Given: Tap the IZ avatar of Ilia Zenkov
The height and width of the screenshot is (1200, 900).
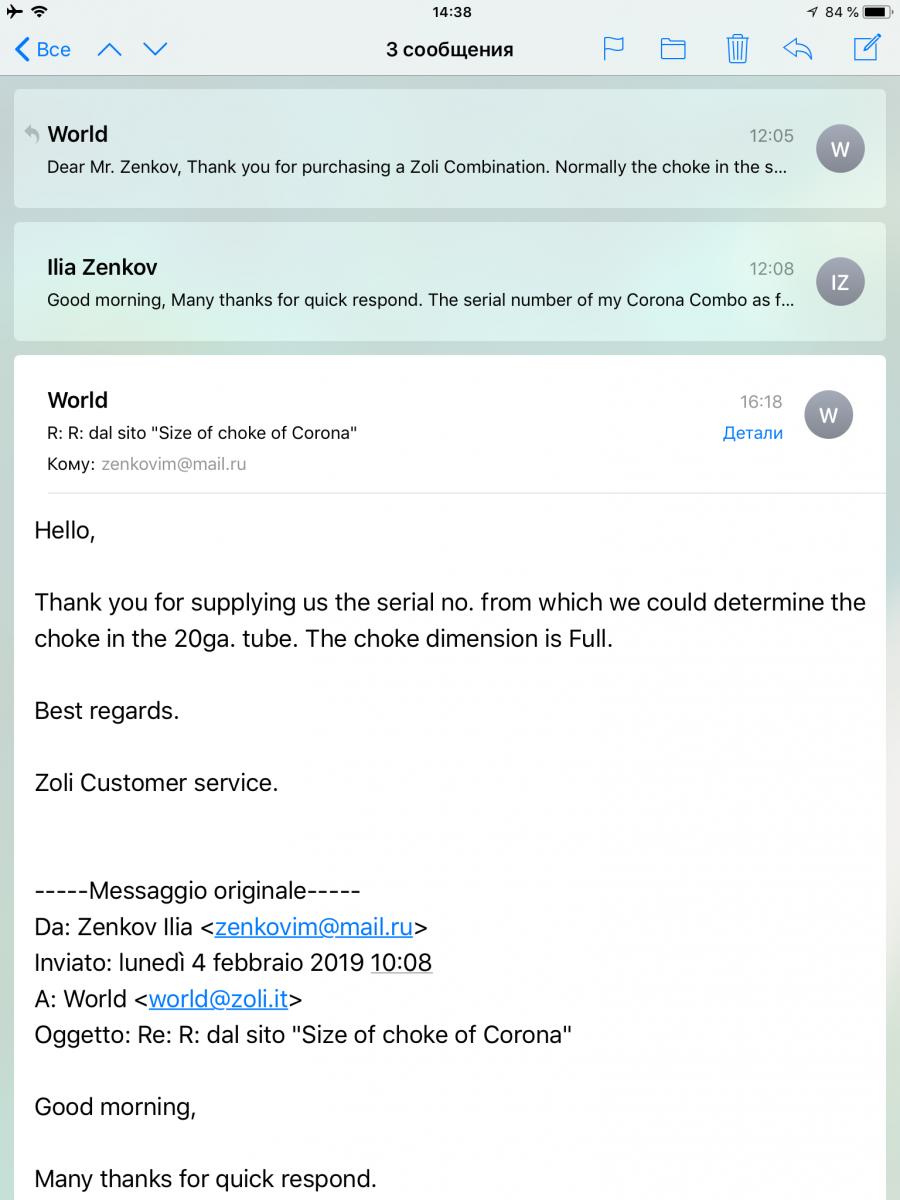Looking at the screenshot, I should (x=840, y=282).
